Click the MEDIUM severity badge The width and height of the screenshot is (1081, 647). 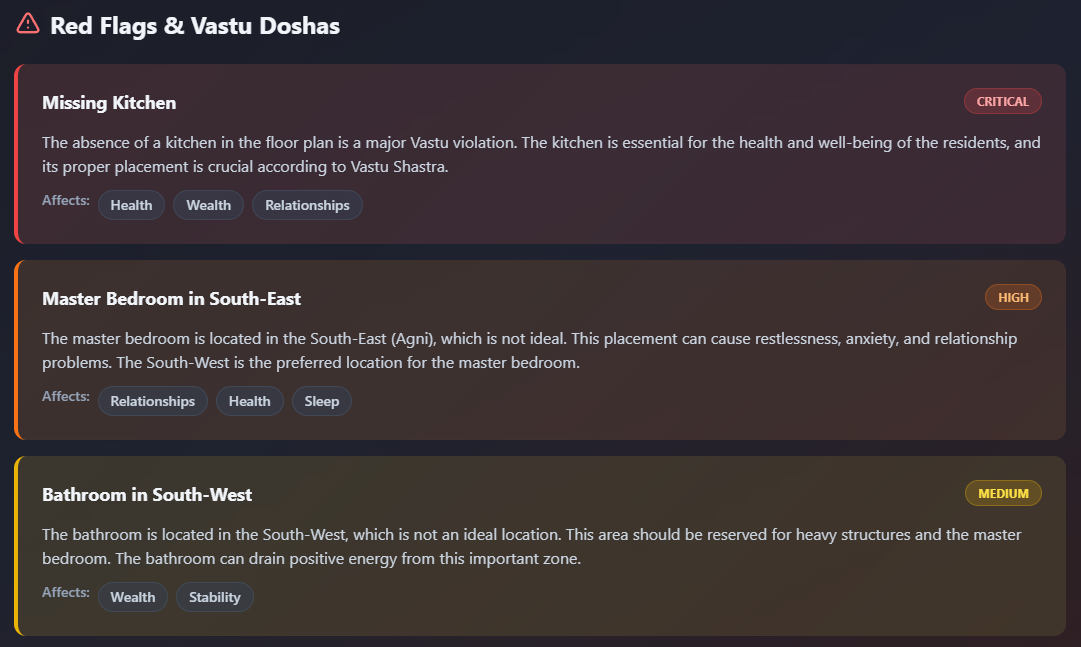click(x=1003, y=493)
